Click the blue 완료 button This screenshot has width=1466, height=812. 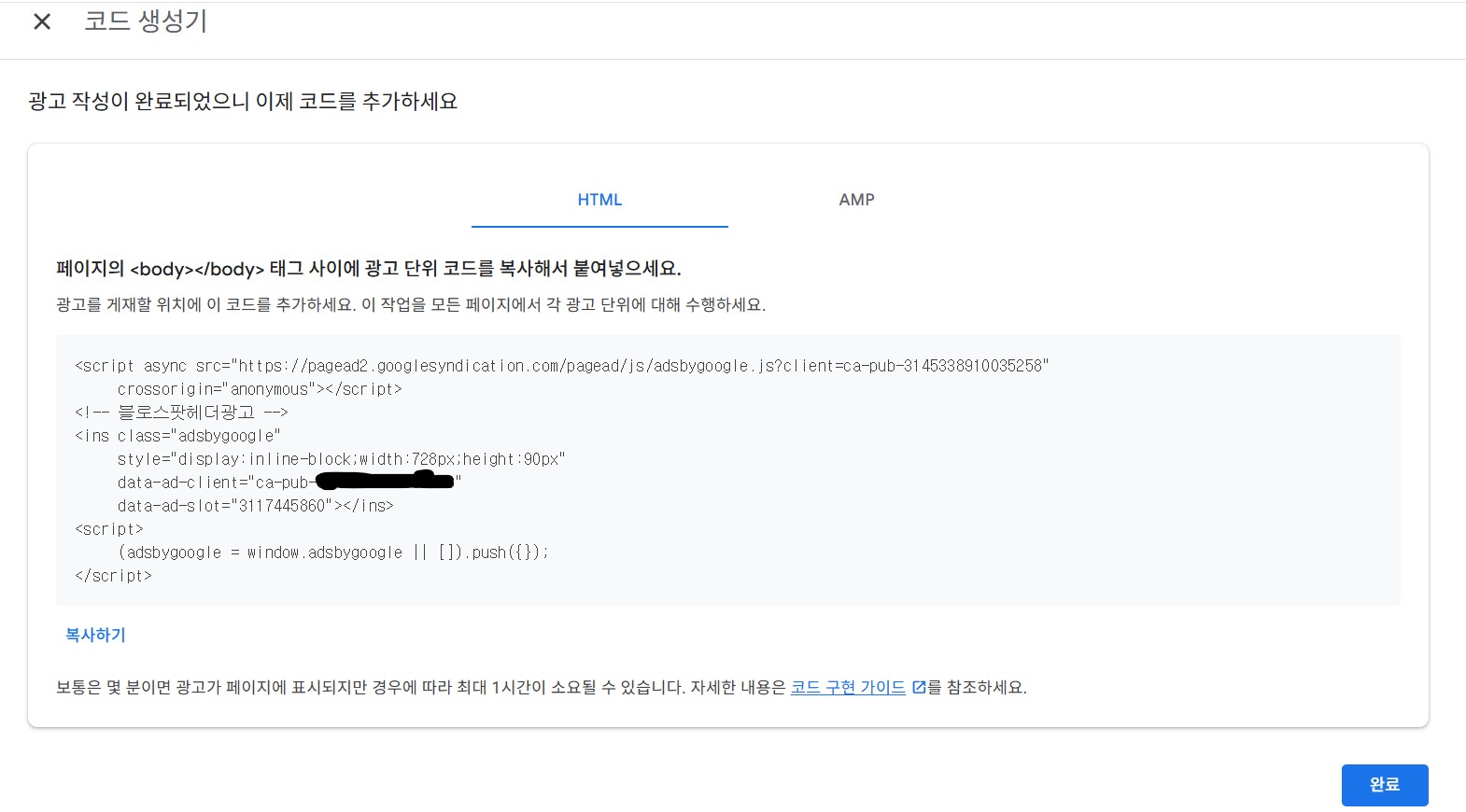[1385, 785]
